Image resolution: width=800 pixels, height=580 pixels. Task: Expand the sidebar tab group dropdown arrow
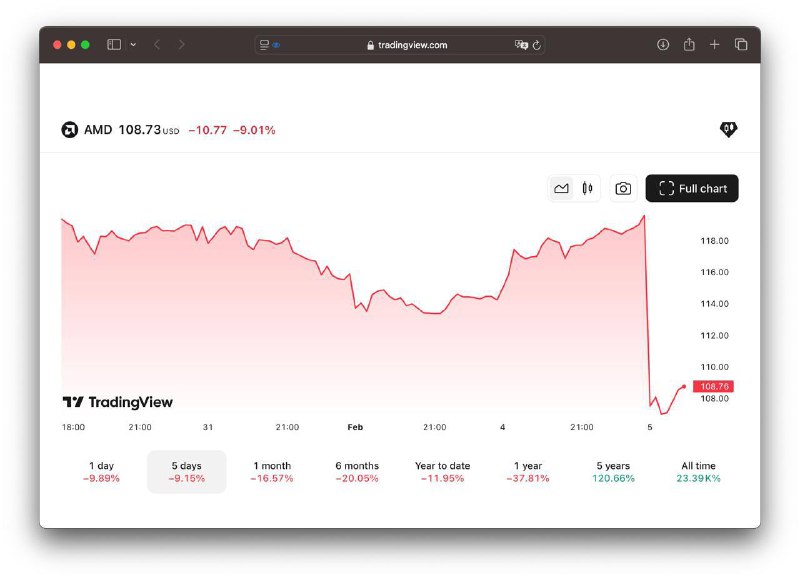pos(133,45)
